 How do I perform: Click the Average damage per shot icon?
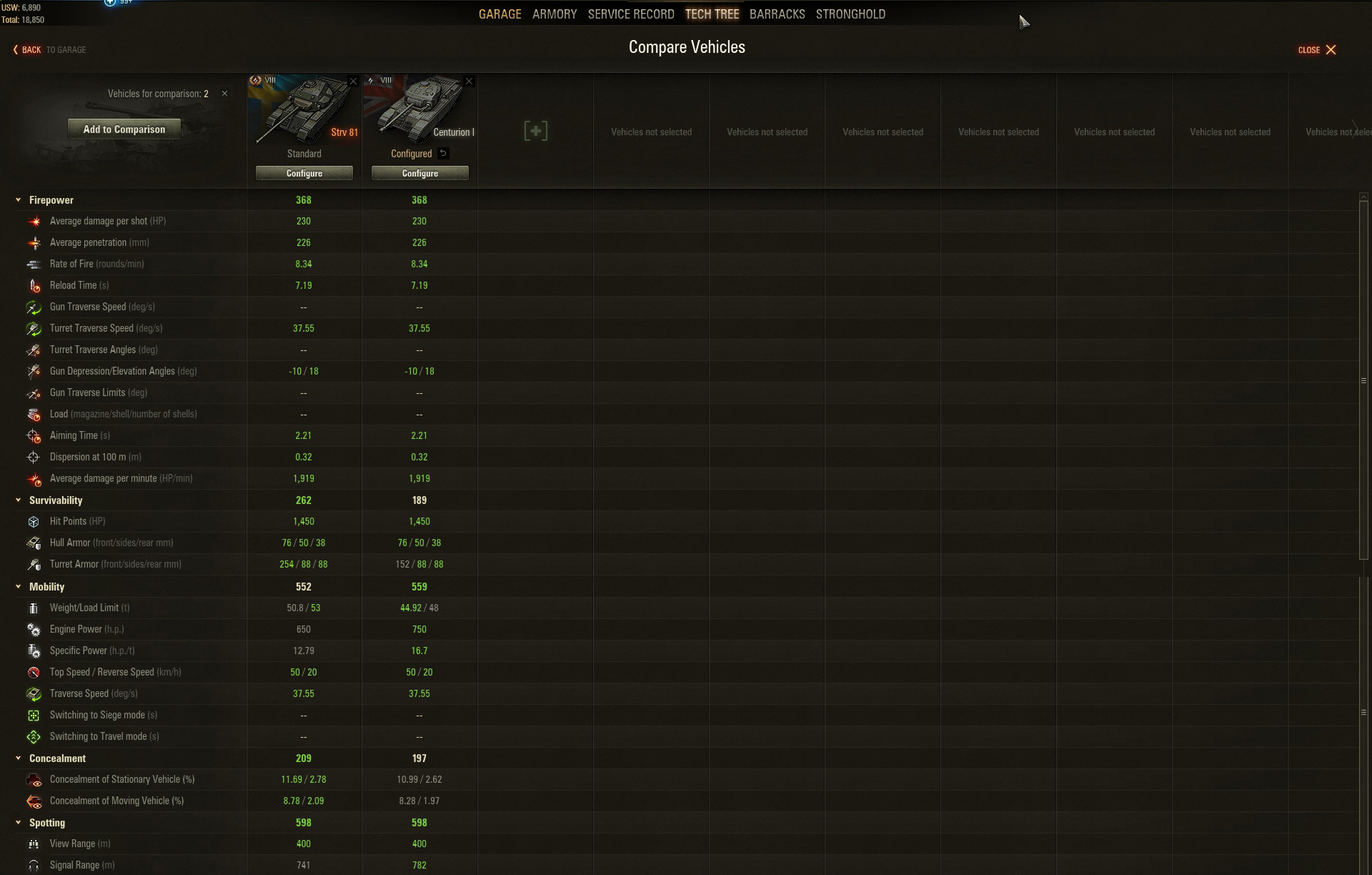click(34, 222)
